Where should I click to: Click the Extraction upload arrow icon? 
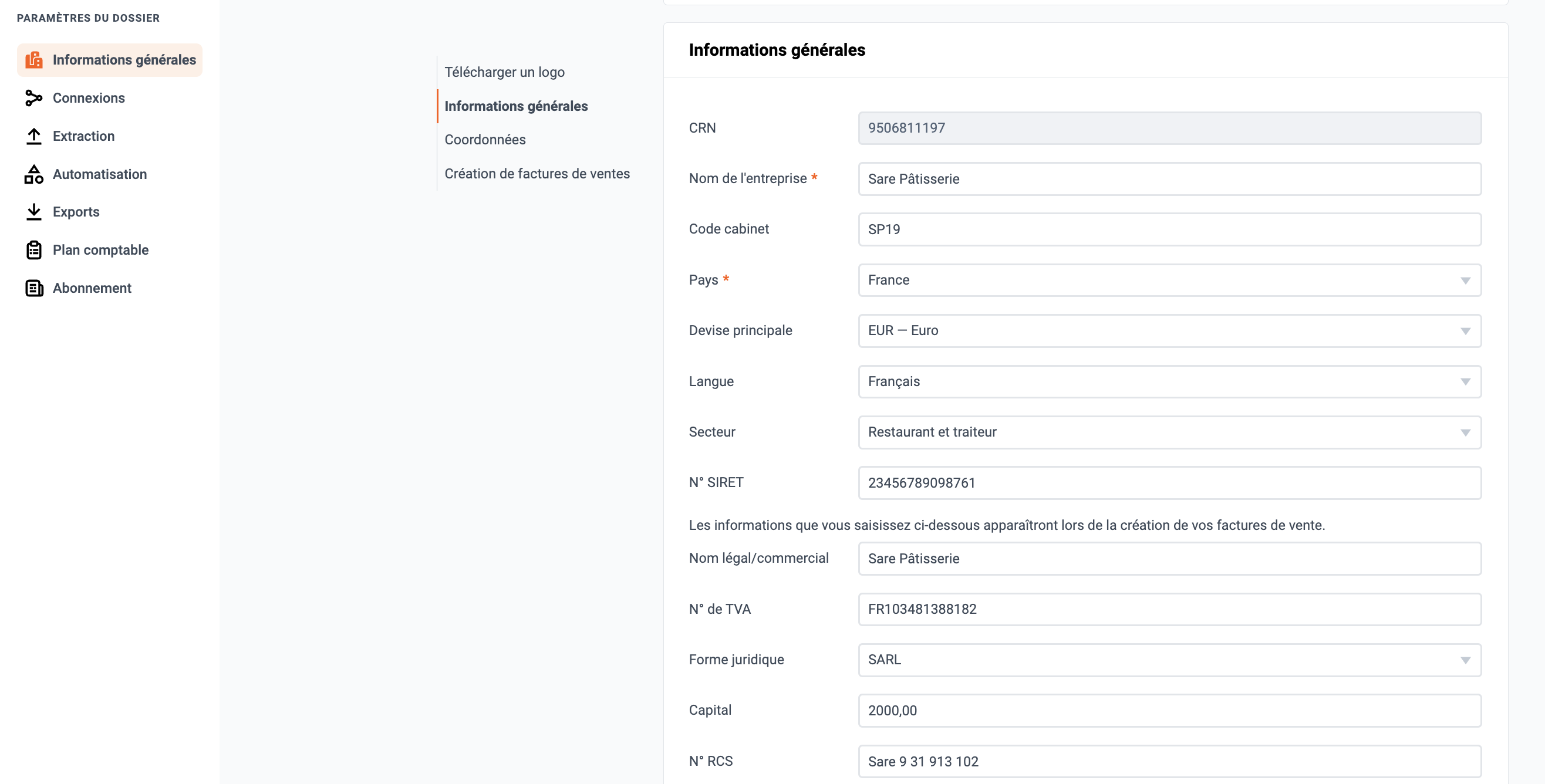click(34, 136)
